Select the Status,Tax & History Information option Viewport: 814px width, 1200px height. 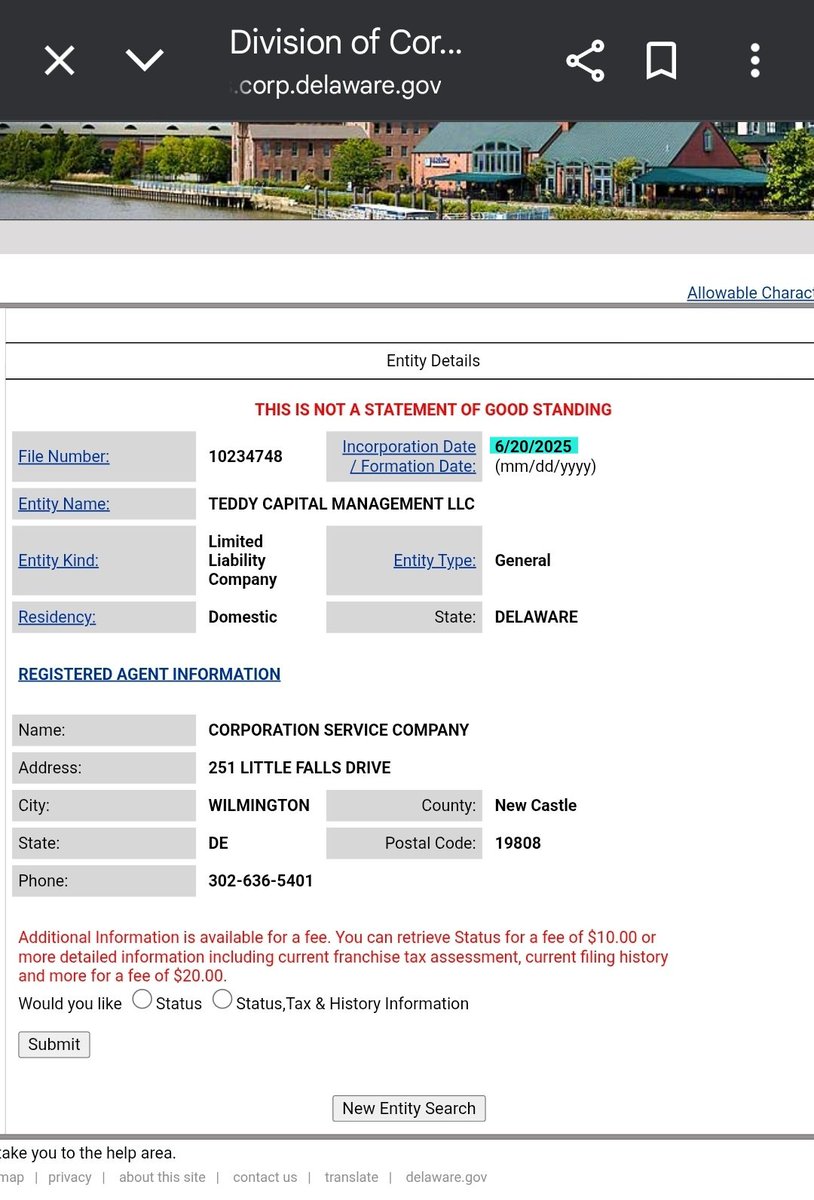(x=222, y=999)
